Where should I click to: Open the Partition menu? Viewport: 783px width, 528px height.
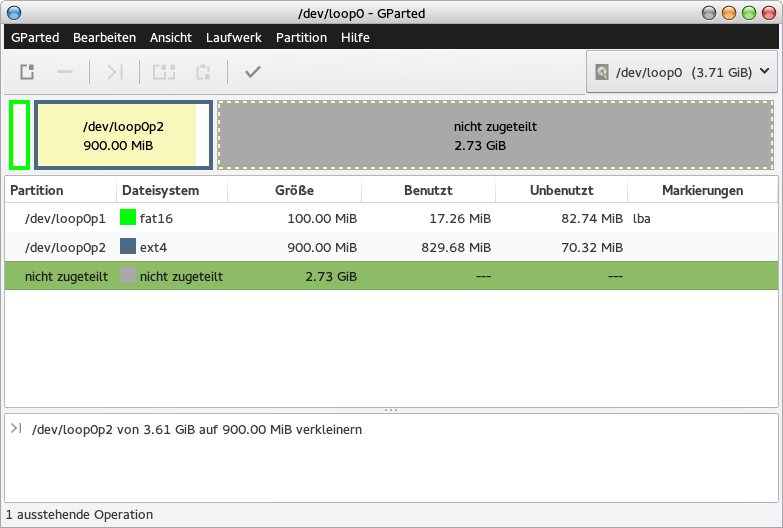coord(301,37)
